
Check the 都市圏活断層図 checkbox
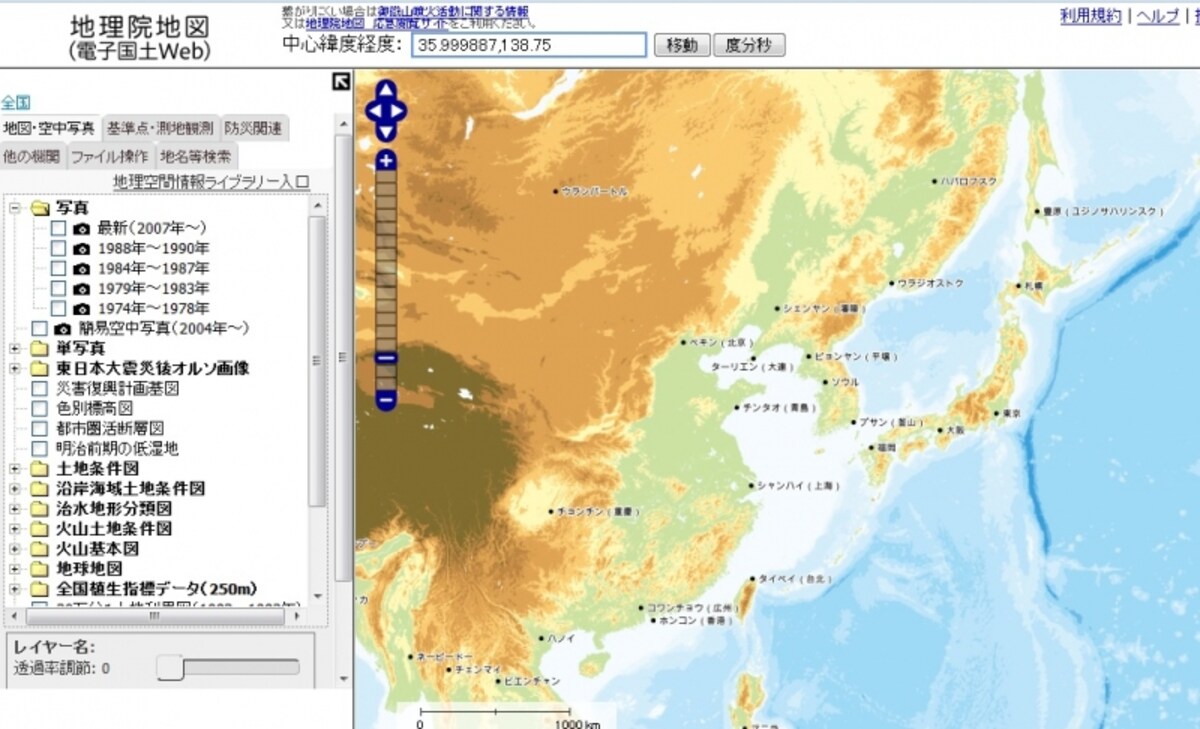[x=39, y=429]
